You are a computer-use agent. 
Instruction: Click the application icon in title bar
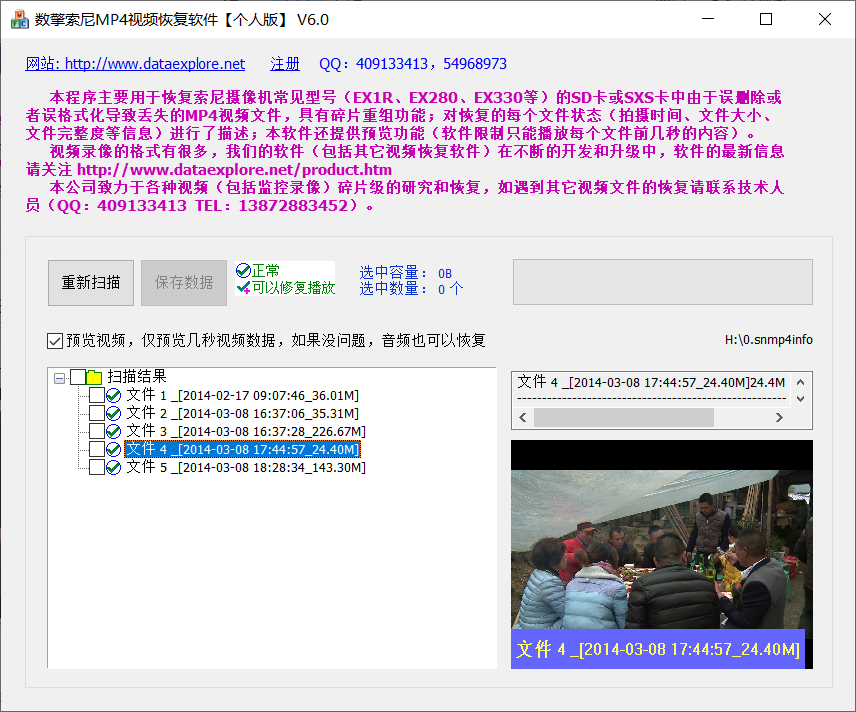20,19
